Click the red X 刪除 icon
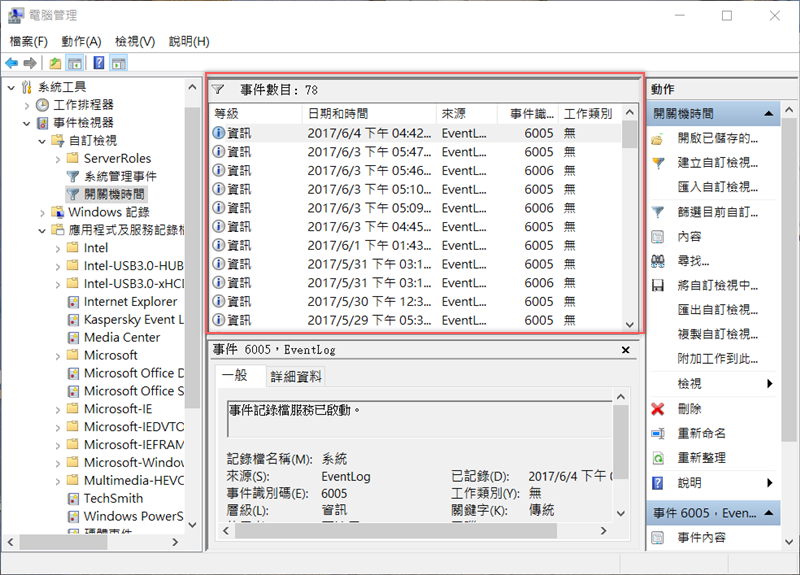The height and width of the screenshot is (575, 800). coord(658,409)
